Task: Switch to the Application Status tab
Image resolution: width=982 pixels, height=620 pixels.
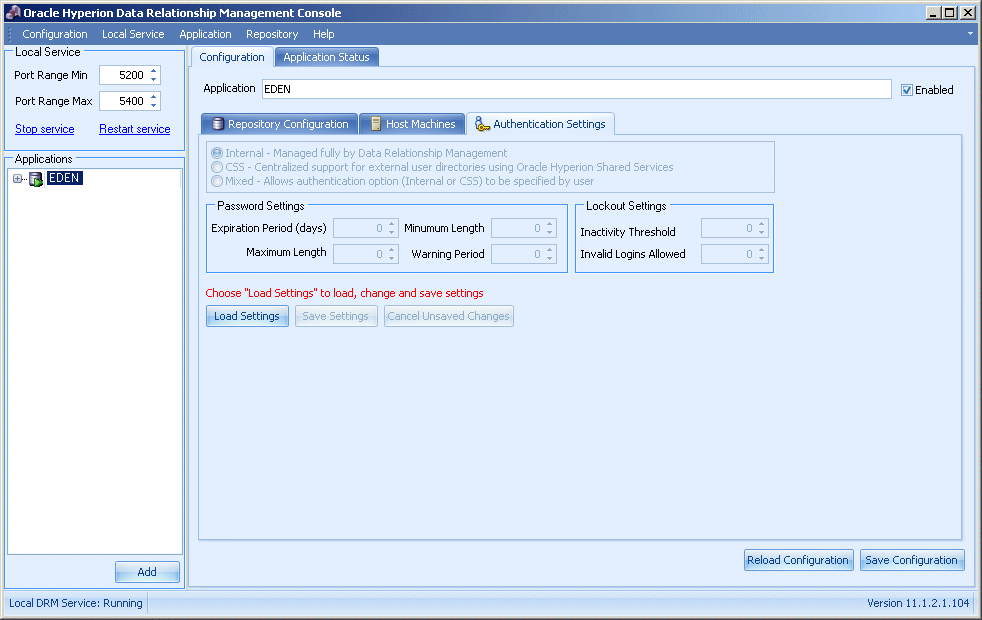Action: 326,57
